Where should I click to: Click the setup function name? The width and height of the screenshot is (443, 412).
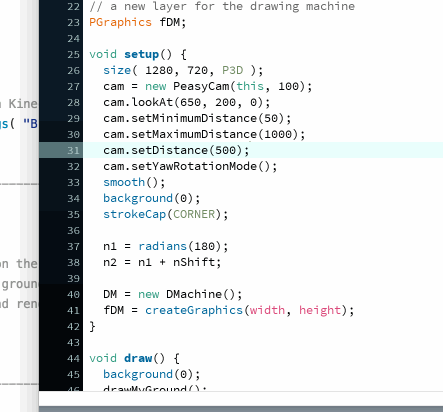(x=141, y=54)
